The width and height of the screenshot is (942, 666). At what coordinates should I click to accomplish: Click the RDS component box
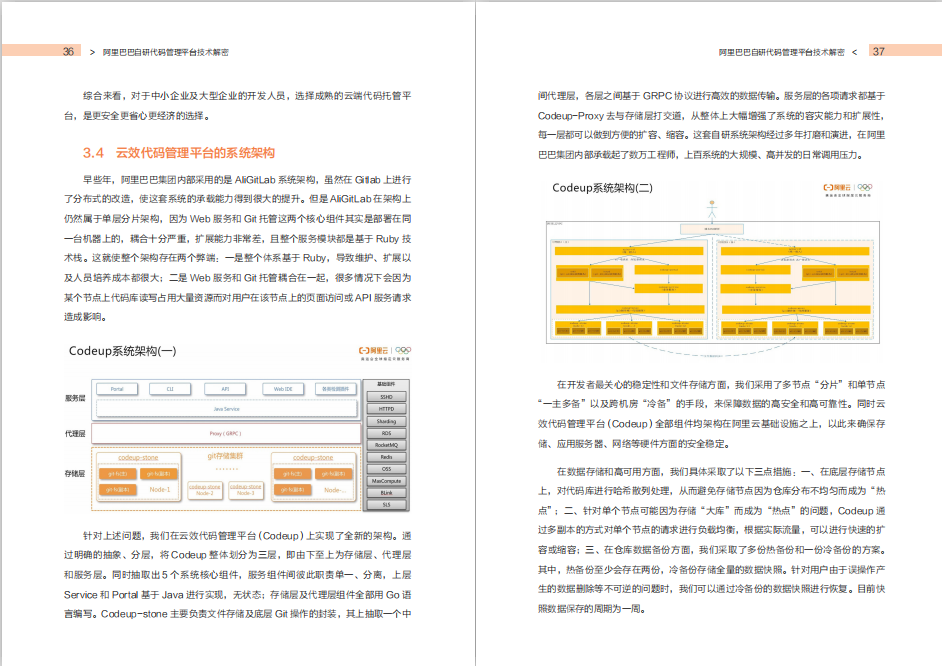click(386, 433)
